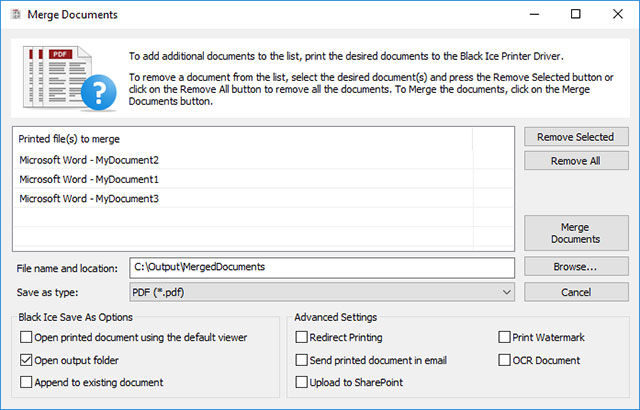The height and width of the screenshot is (410, 640).
Task: Click the Remove All button
Action: coord(576,161)
